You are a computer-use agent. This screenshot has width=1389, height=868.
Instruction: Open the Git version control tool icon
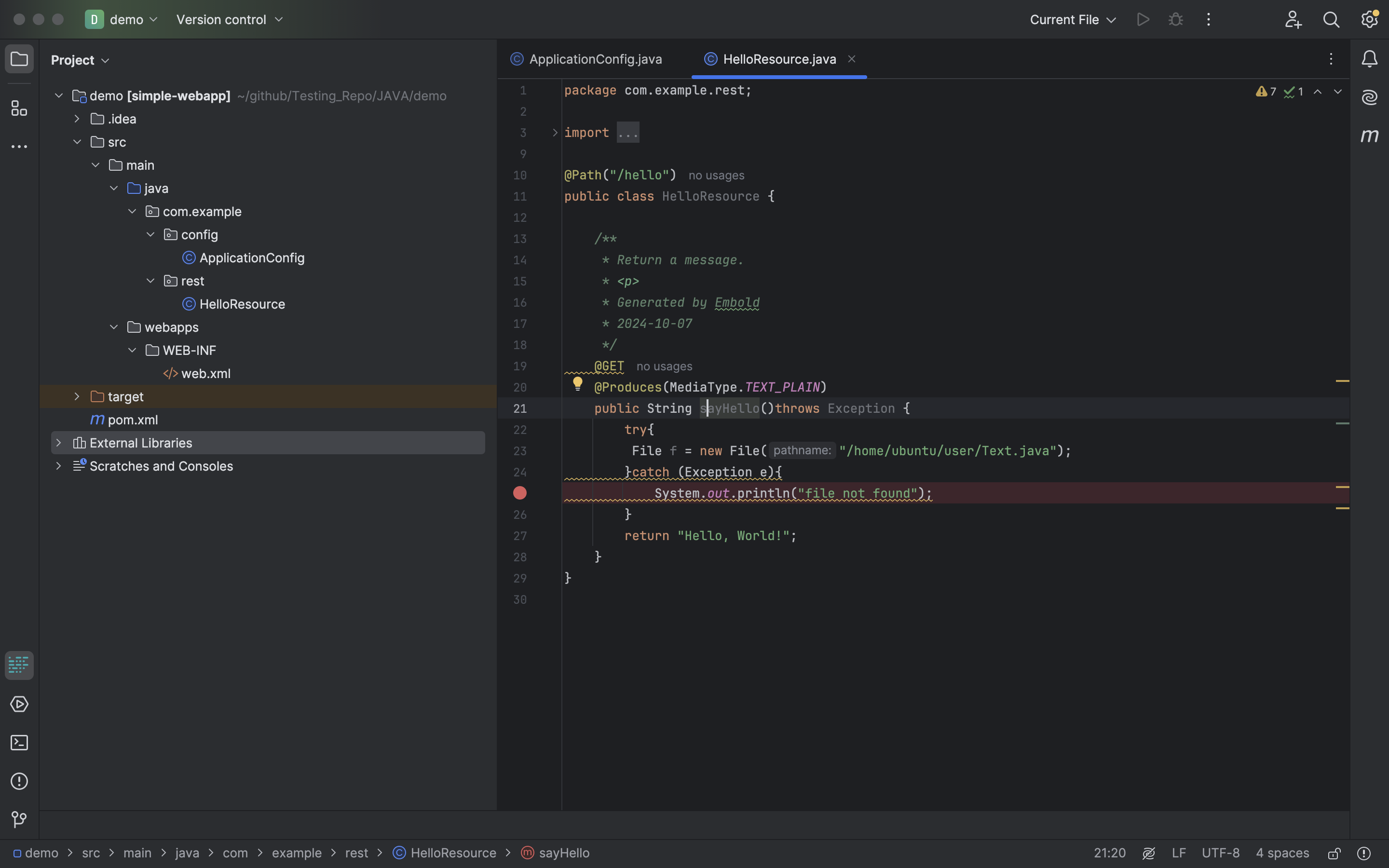[19, 820]
